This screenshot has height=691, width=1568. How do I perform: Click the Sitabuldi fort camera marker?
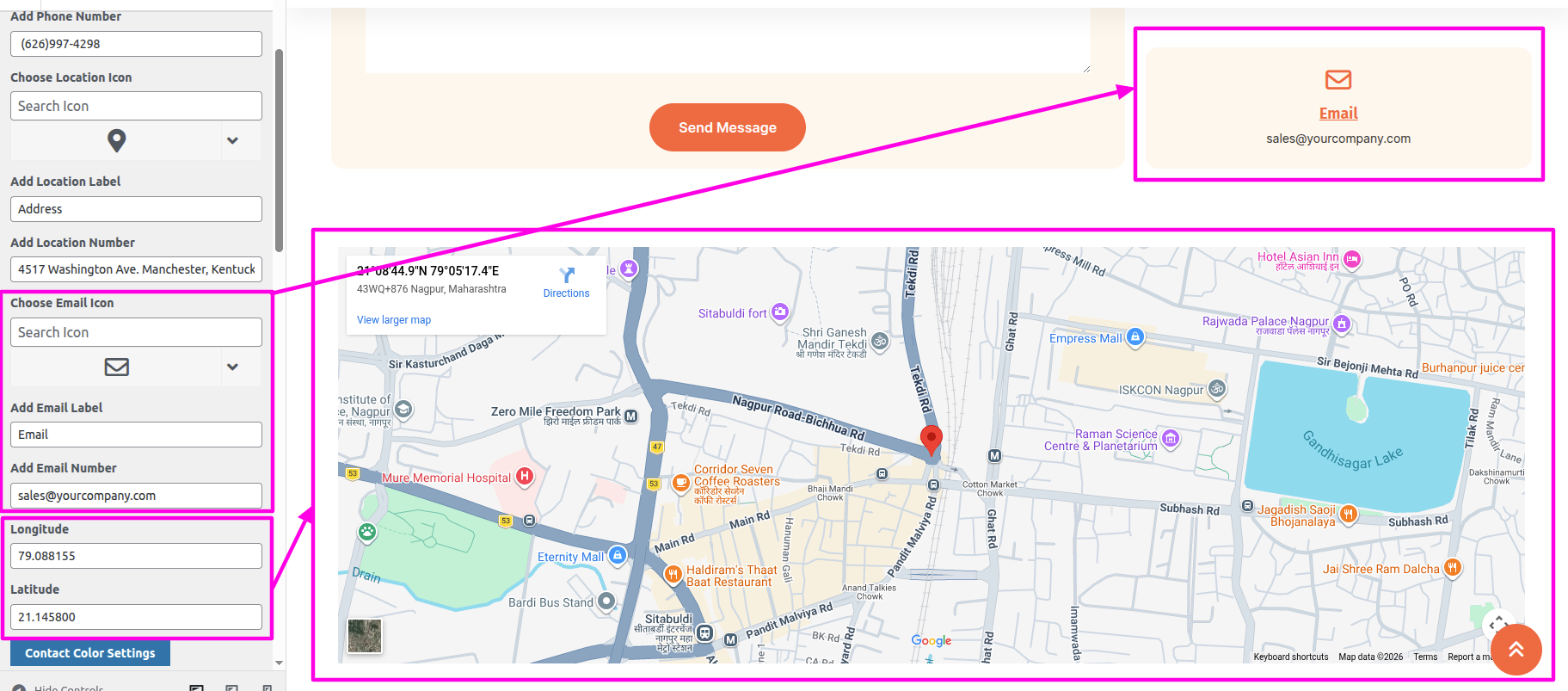(x=780, y=312)
